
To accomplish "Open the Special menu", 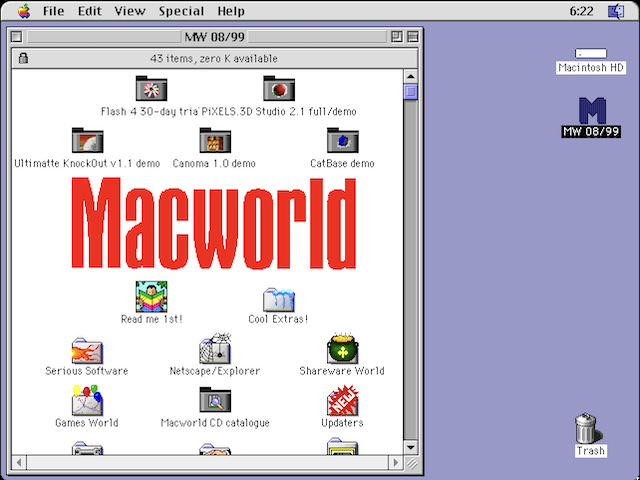I will click(x=181, y=11).
